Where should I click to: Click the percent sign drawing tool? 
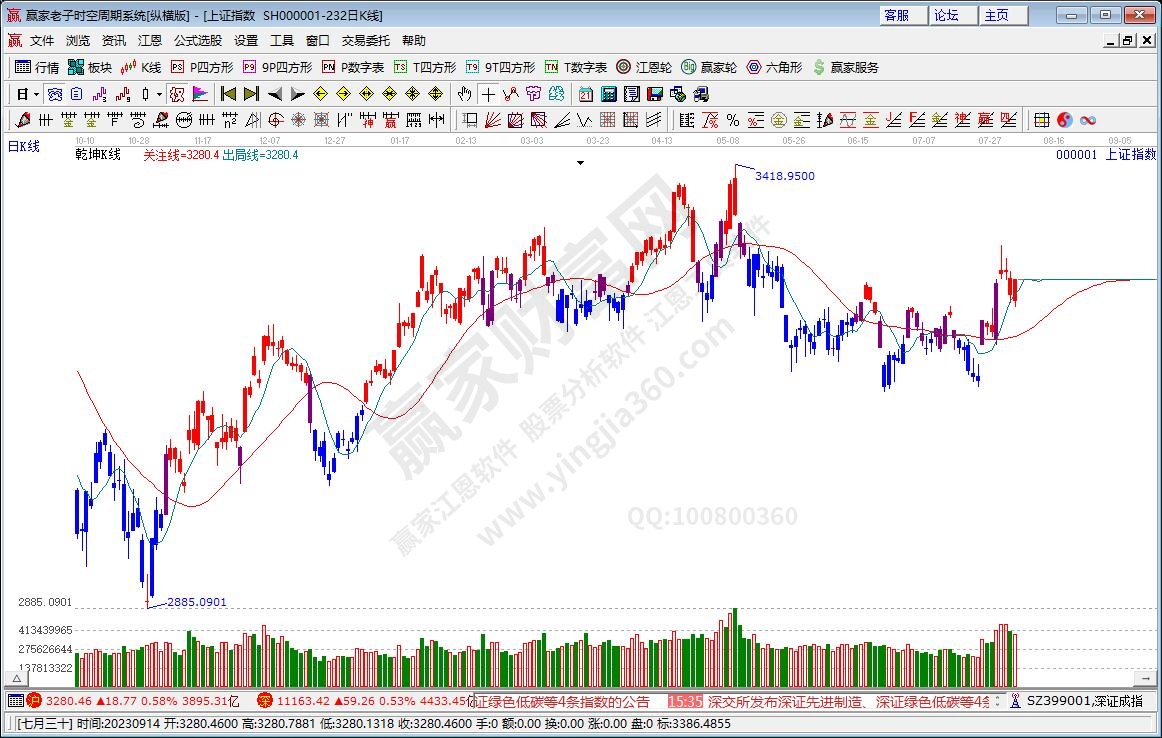(x=733, y=120)
